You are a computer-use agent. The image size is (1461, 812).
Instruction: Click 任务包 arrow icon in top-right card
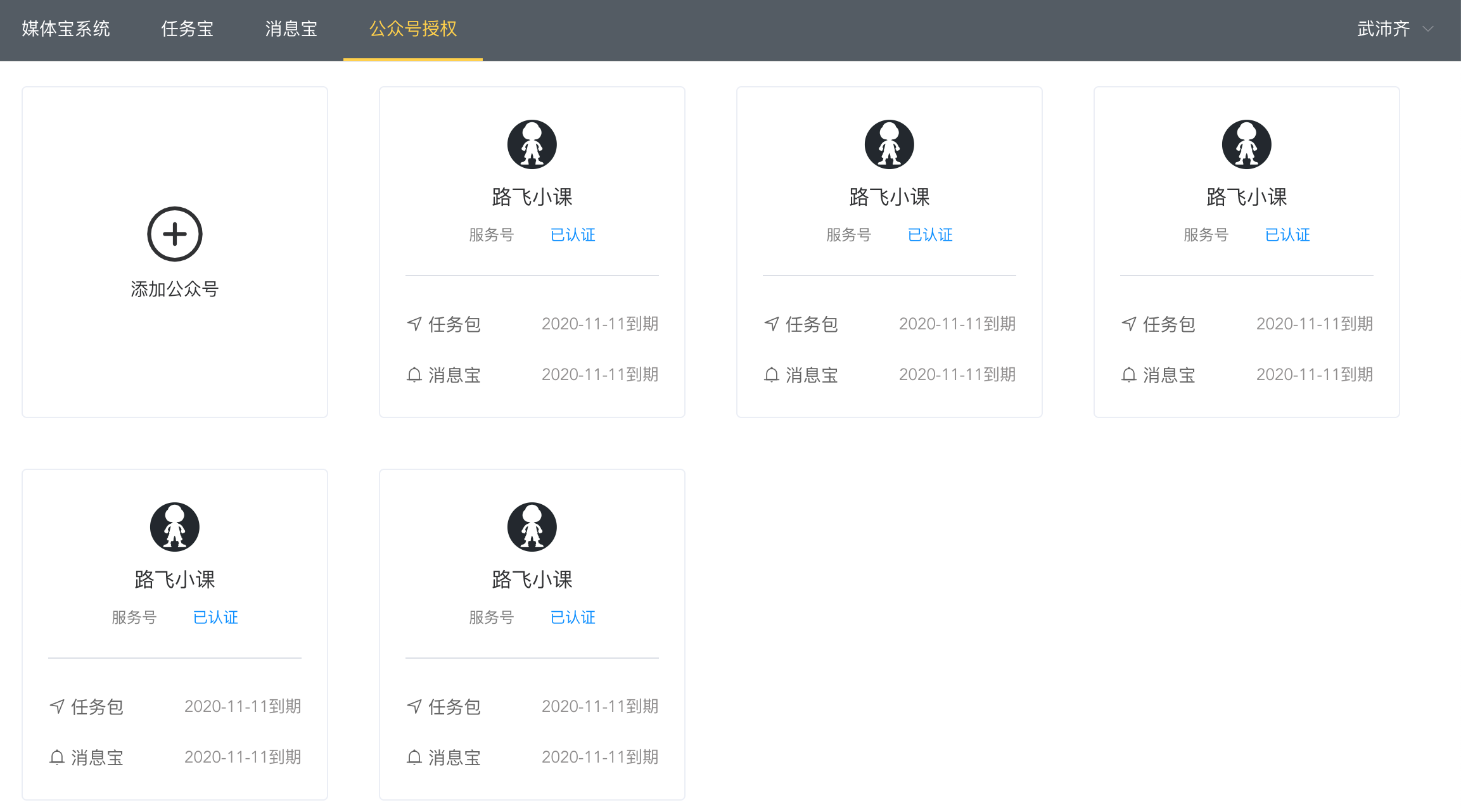1129,324
